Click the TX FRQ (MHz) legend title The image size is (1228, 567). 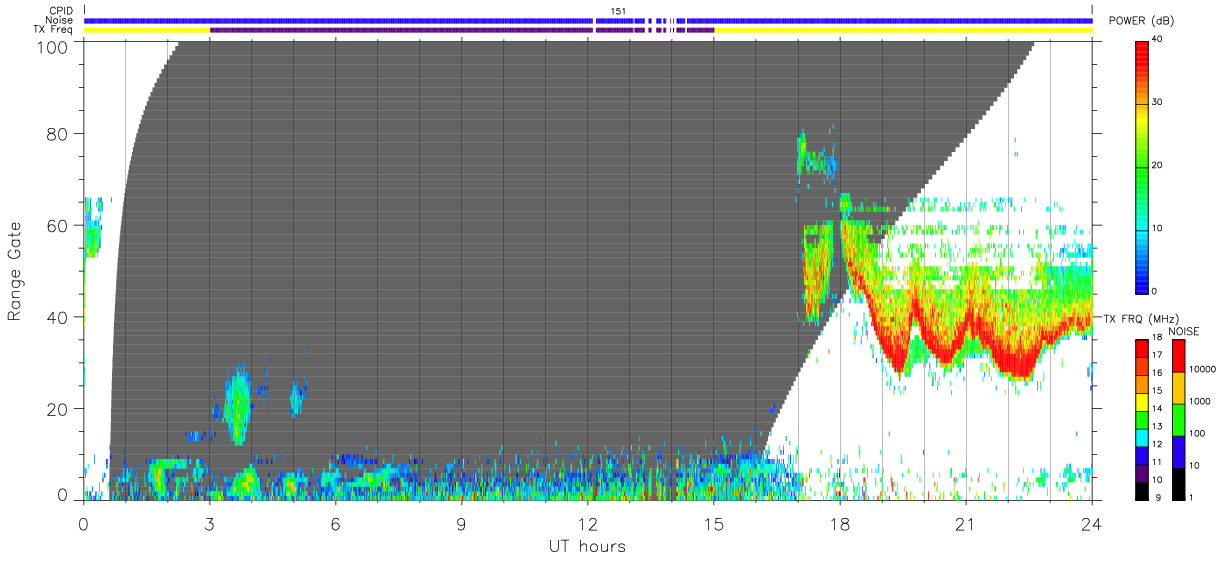coord(1140,318)
